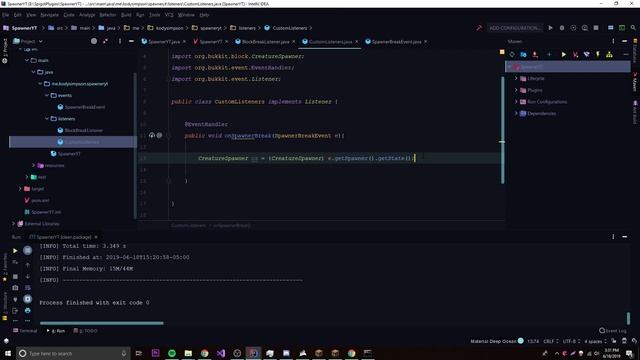640x360 pixels.
Task: Click the Debug bug icon in top toolbar
Action: coord(562,28)
